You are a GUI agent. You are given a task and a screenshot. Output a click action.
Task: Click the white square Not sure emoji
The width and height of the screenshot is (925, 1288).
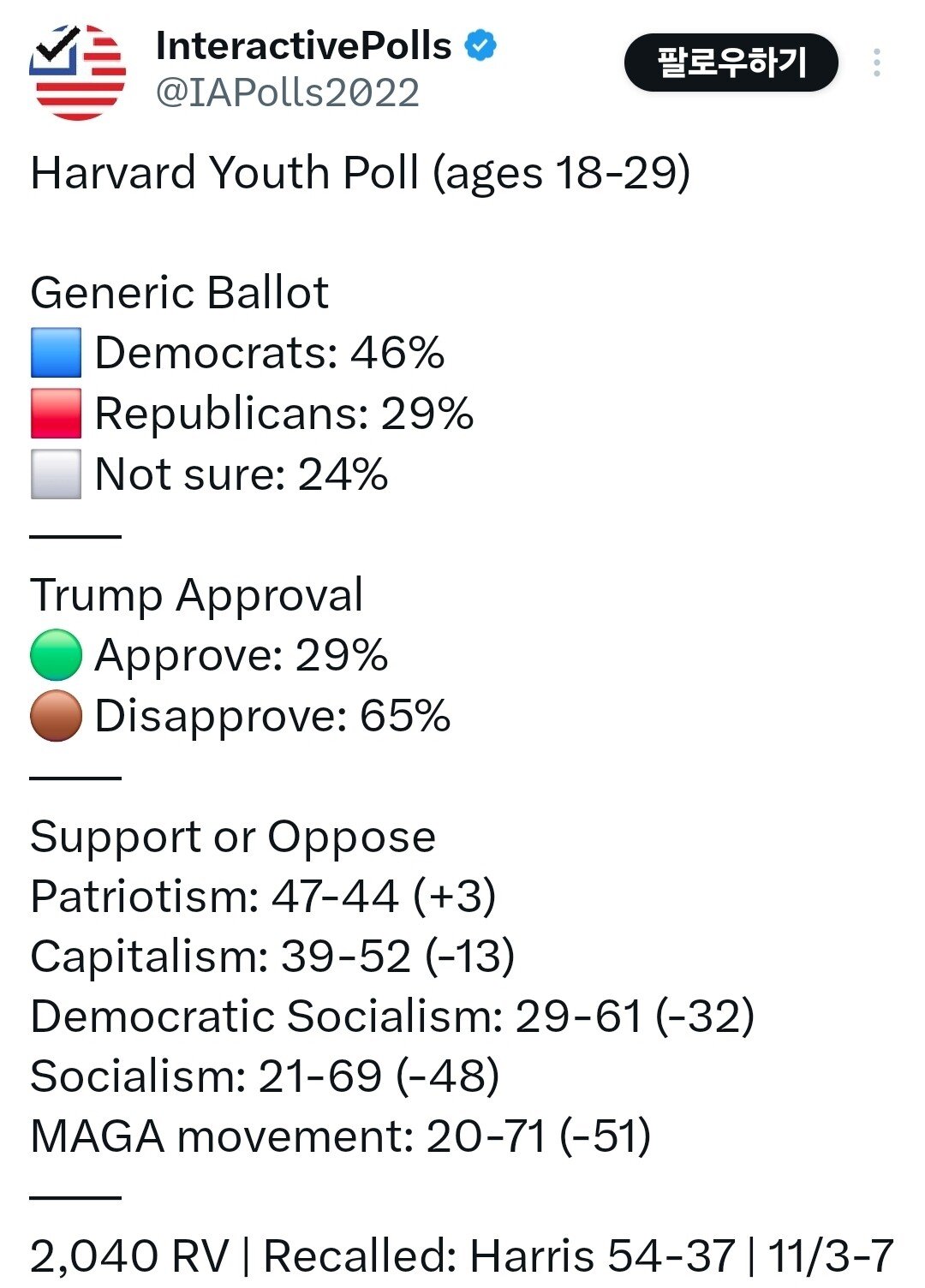[57, 474]
